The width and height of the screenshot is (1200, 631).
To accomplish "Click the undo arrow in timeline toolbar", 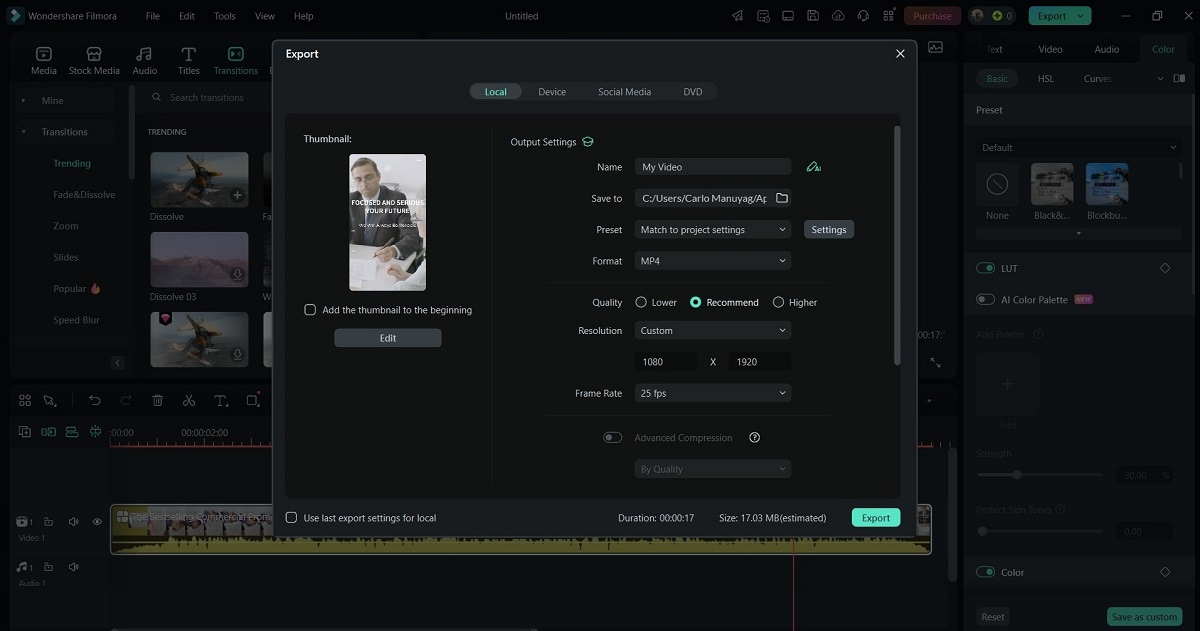I will pos(94,400).
